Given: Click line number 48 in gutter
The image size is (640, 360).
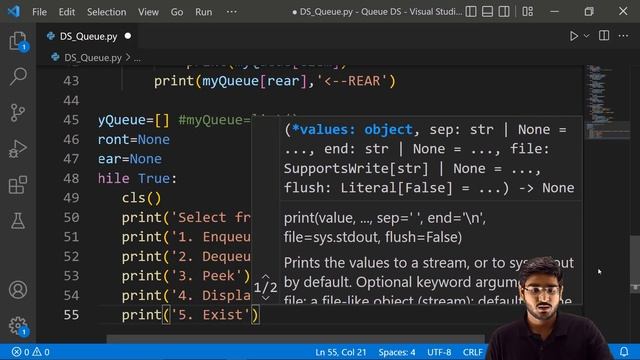Looking at the screenshot, I should (71, 178).
